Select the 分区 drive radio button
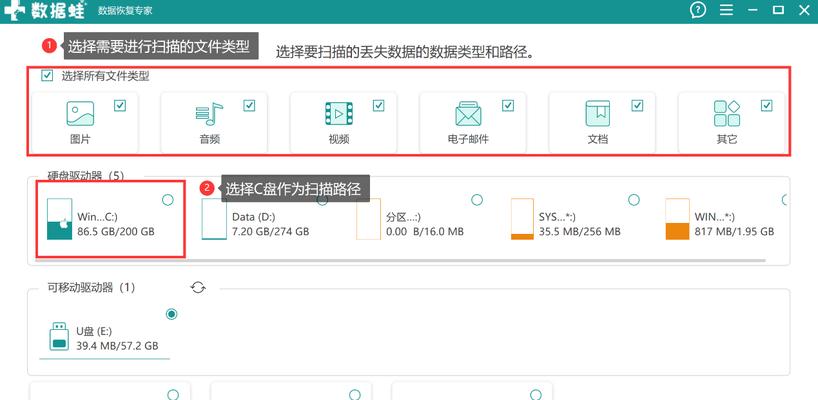 [477, 200]
